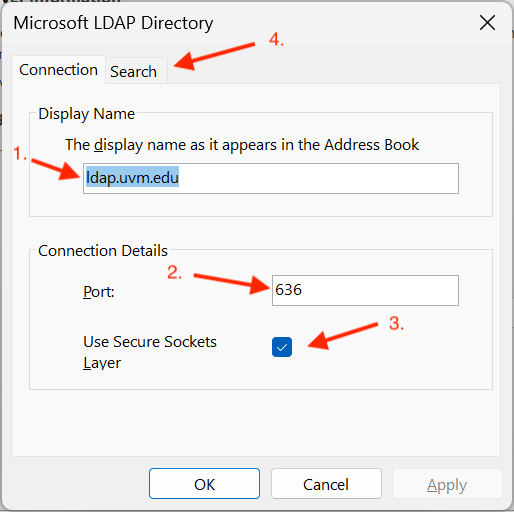Image resolution: width=514 pixels, height=512 pixels.
Task: Dismiss the dialog using the Cancel button
Action: pyautogui.click(x=326, y=484)
